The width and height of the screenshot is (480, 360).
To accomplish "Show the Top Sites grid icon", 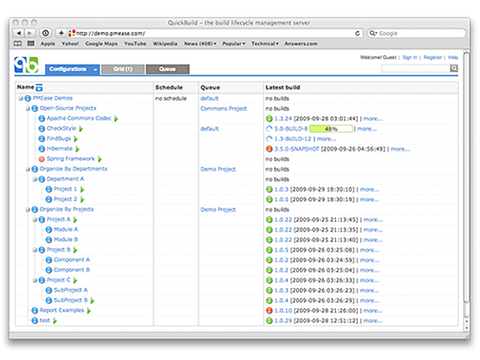I will pyautogui.click(x=31, y=43).
